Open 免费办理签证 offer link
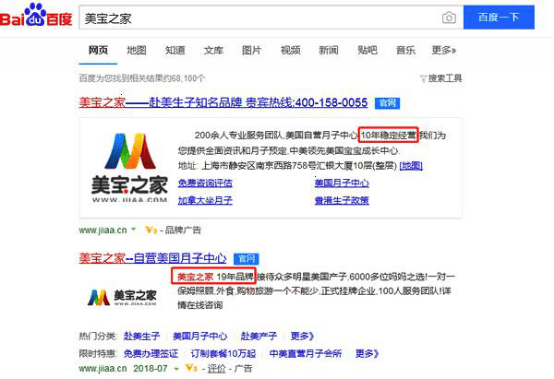The width and height of the screenshot is (554, 379). [151, 354]
